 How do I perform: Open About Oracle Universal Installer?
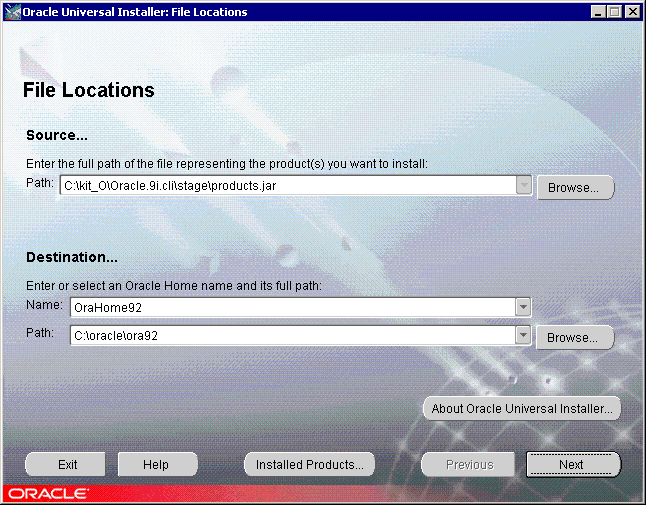tap(522, 408)
